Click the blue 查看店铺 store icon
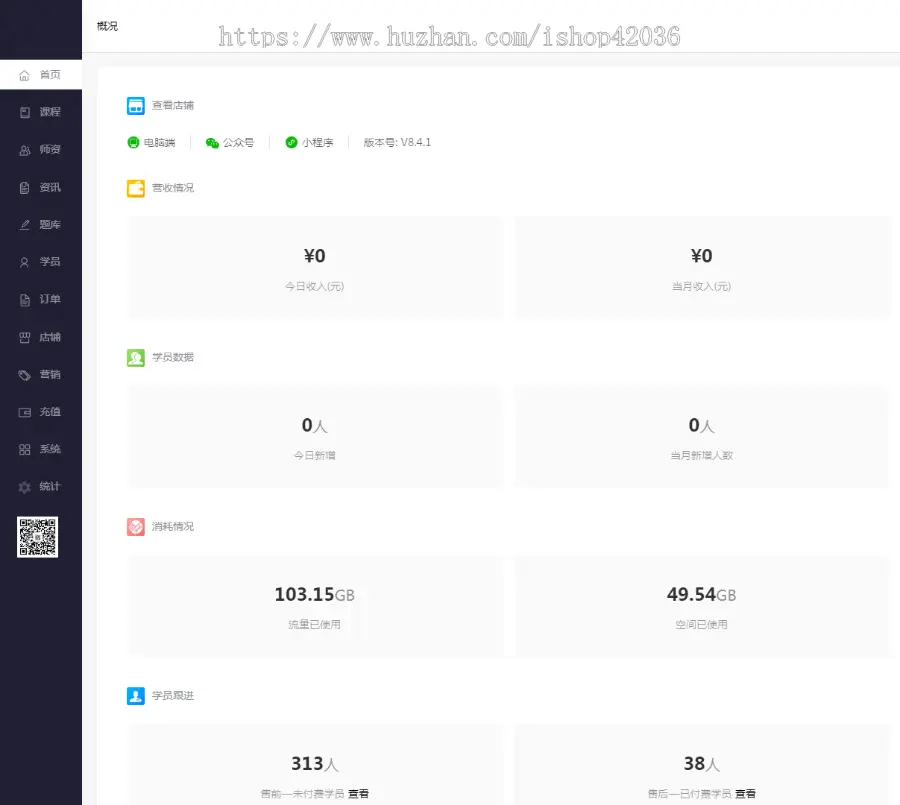Screen dimensions: 900x805 [x=135, y=105]
